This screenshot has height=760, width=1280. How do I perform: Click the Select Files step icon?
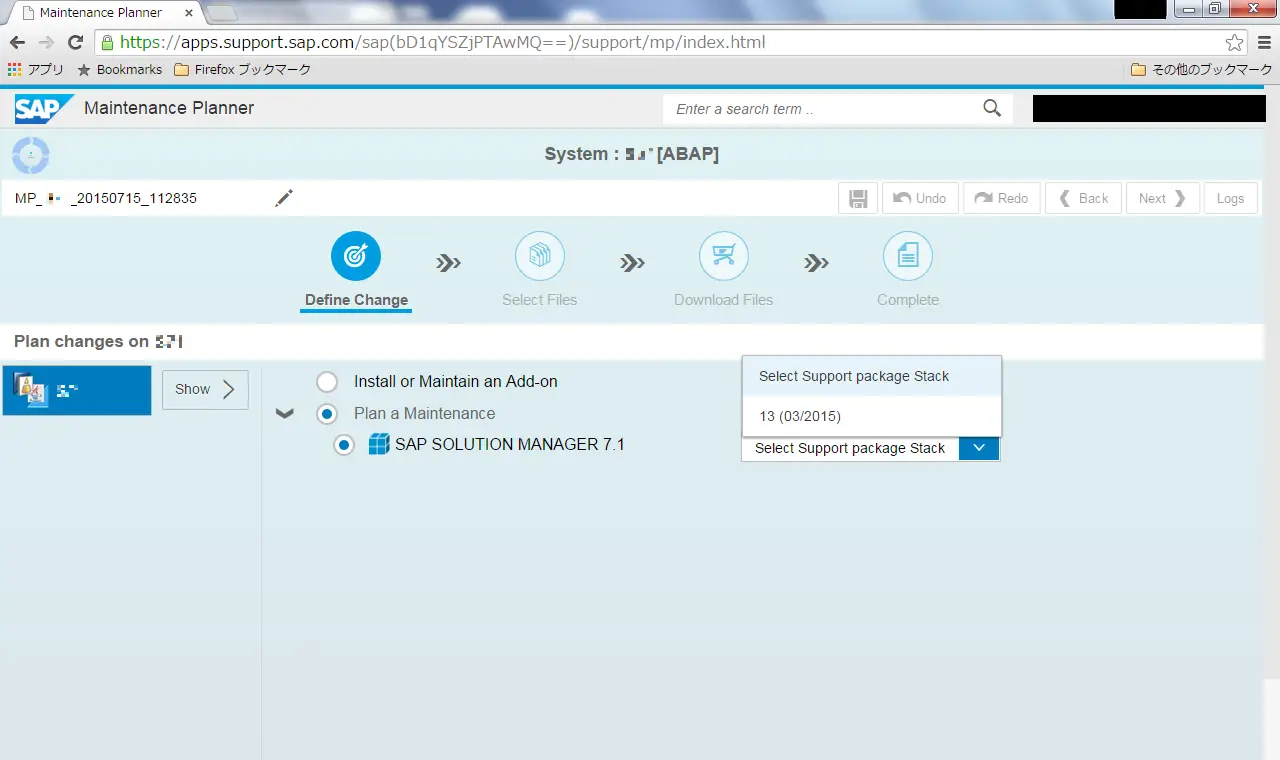[x=539, y=257]
